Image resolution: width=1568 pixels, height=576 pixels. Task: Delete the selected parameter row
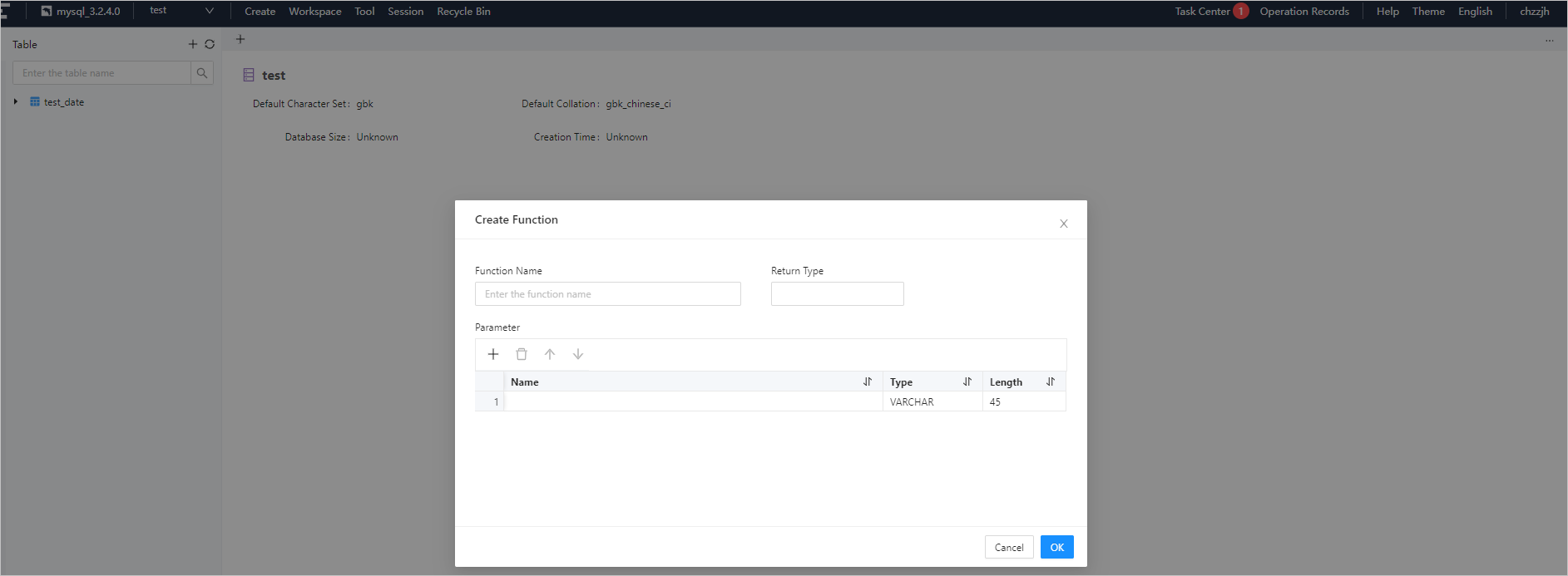pyautogui.click(x=522, y=354)
